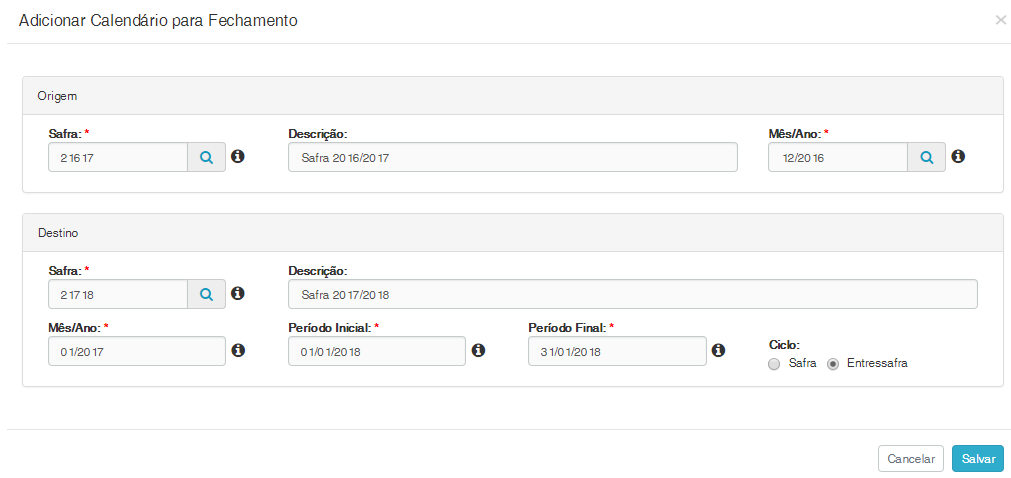
Task: Click search icon for Origem Safra
Action: click(206, 157)
